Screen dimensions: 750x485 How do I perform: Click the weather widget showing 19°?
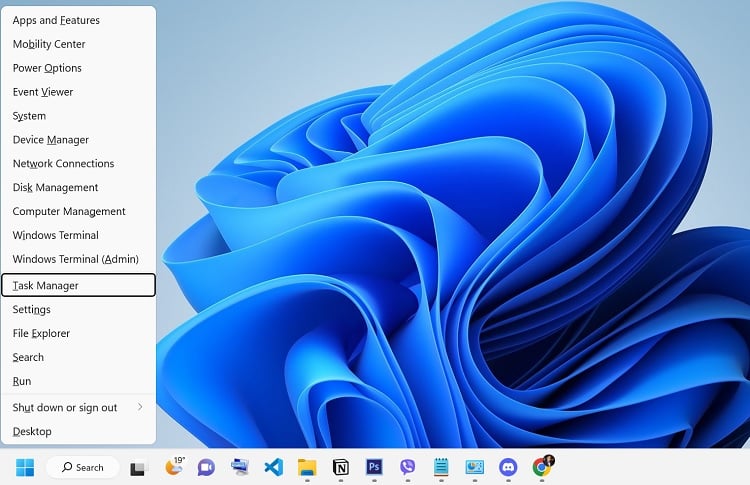click(x=173, y=467)
